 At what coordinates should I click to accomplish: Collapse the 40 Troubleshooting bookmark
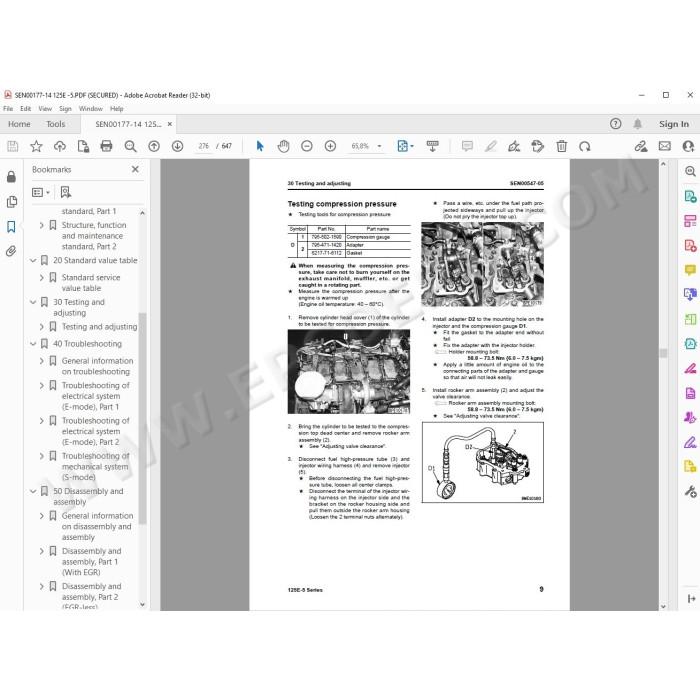coord(33,344)
